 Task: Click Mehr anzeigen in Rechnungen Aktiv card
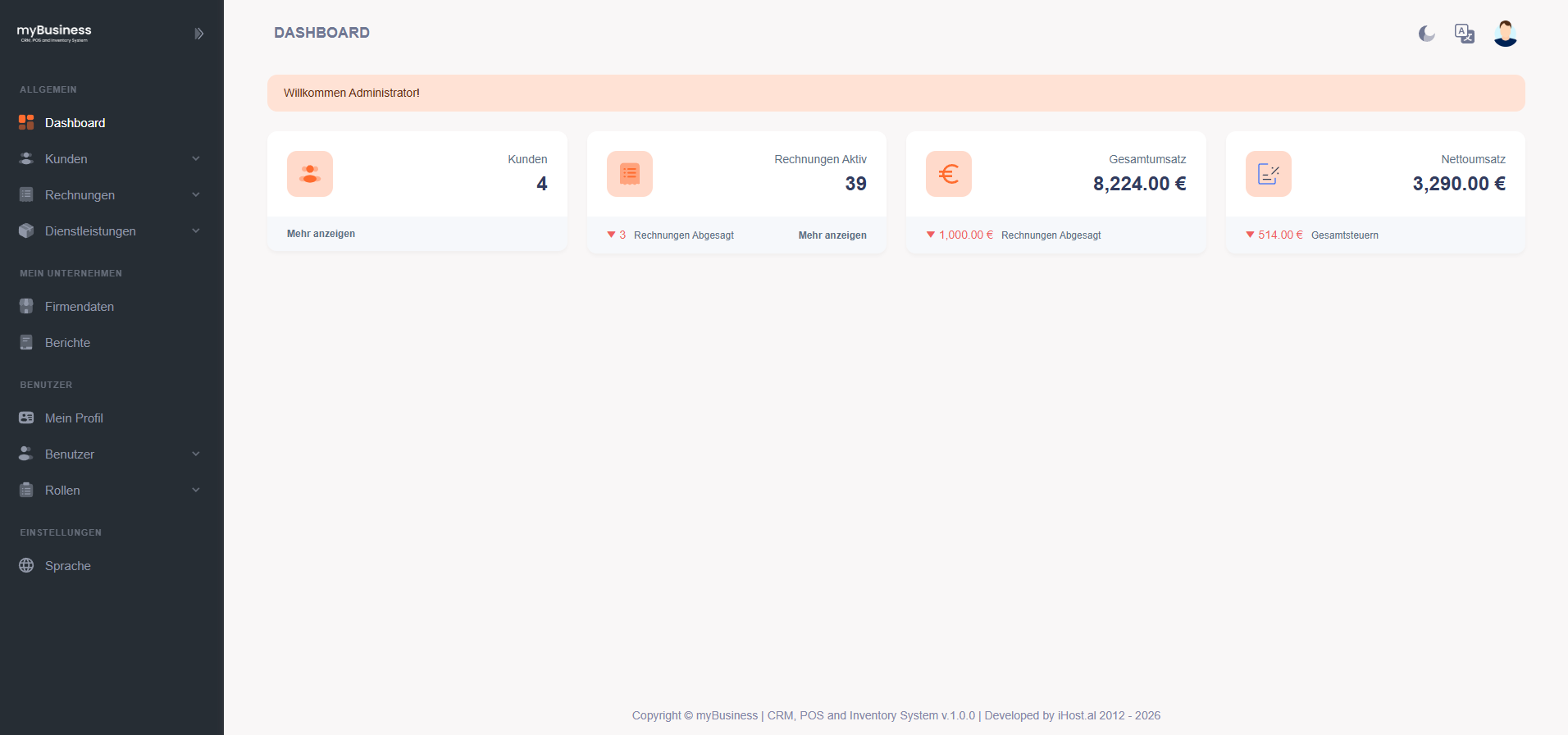(832, 235)
